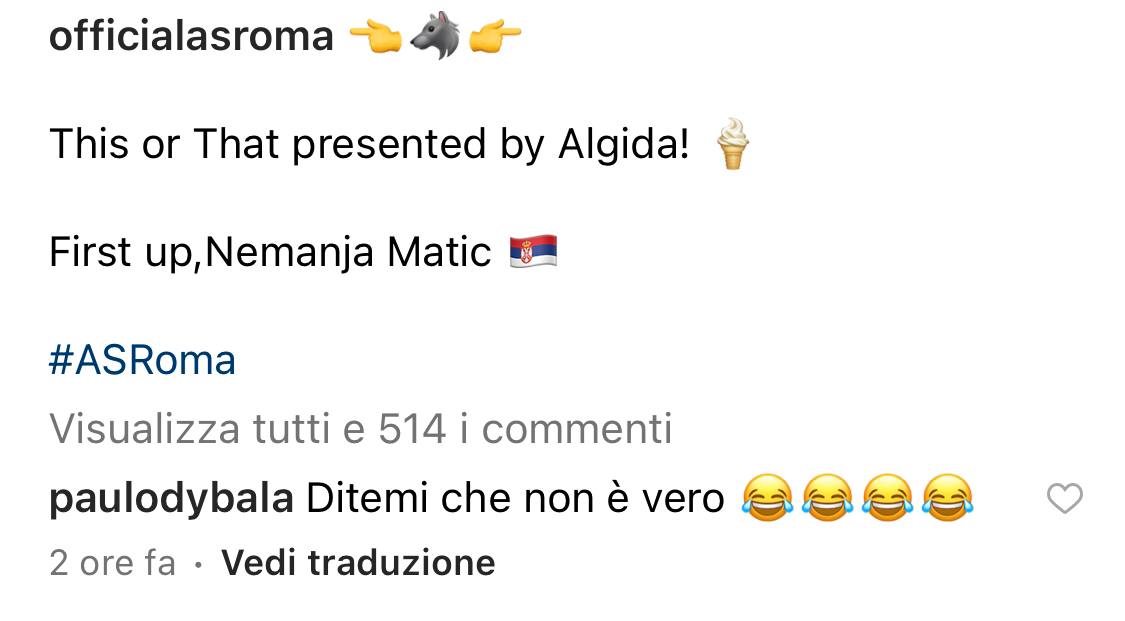Click the third laughing emoji in the comment
The width and height of the screenshot is (1125, 621).
(888, 498)
